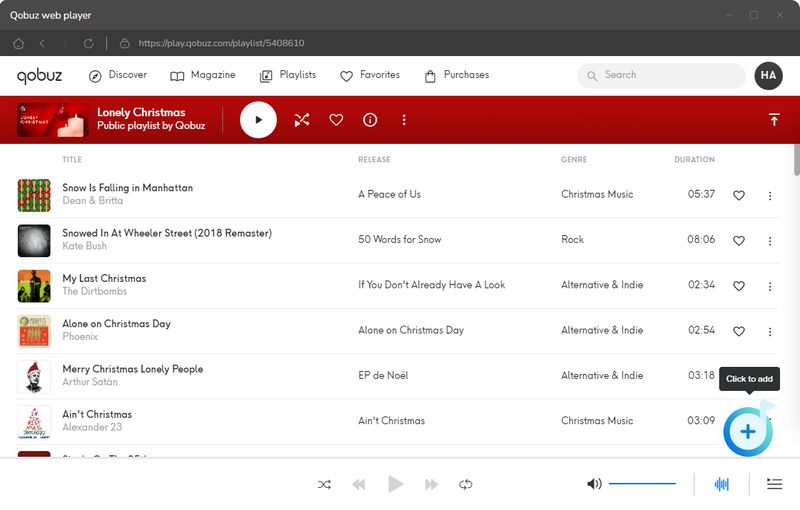This screenshot has height=510, width=800.
Task: Open the play queue list icon
Action: click(x=774, y=484)
